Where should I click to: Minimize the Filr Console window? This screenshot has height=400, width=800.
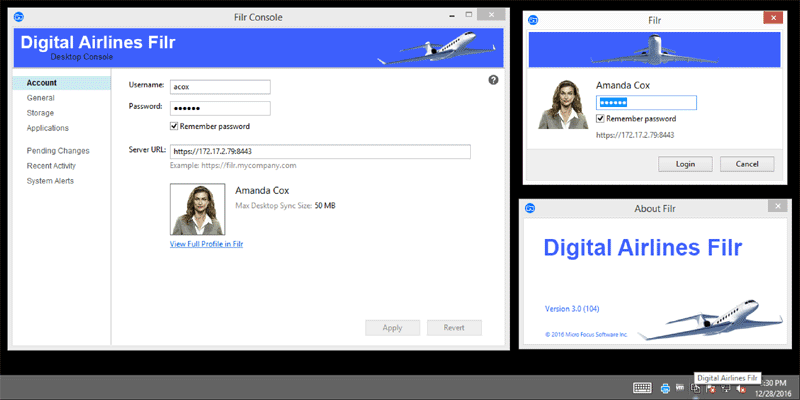click(x=453, y=14)
